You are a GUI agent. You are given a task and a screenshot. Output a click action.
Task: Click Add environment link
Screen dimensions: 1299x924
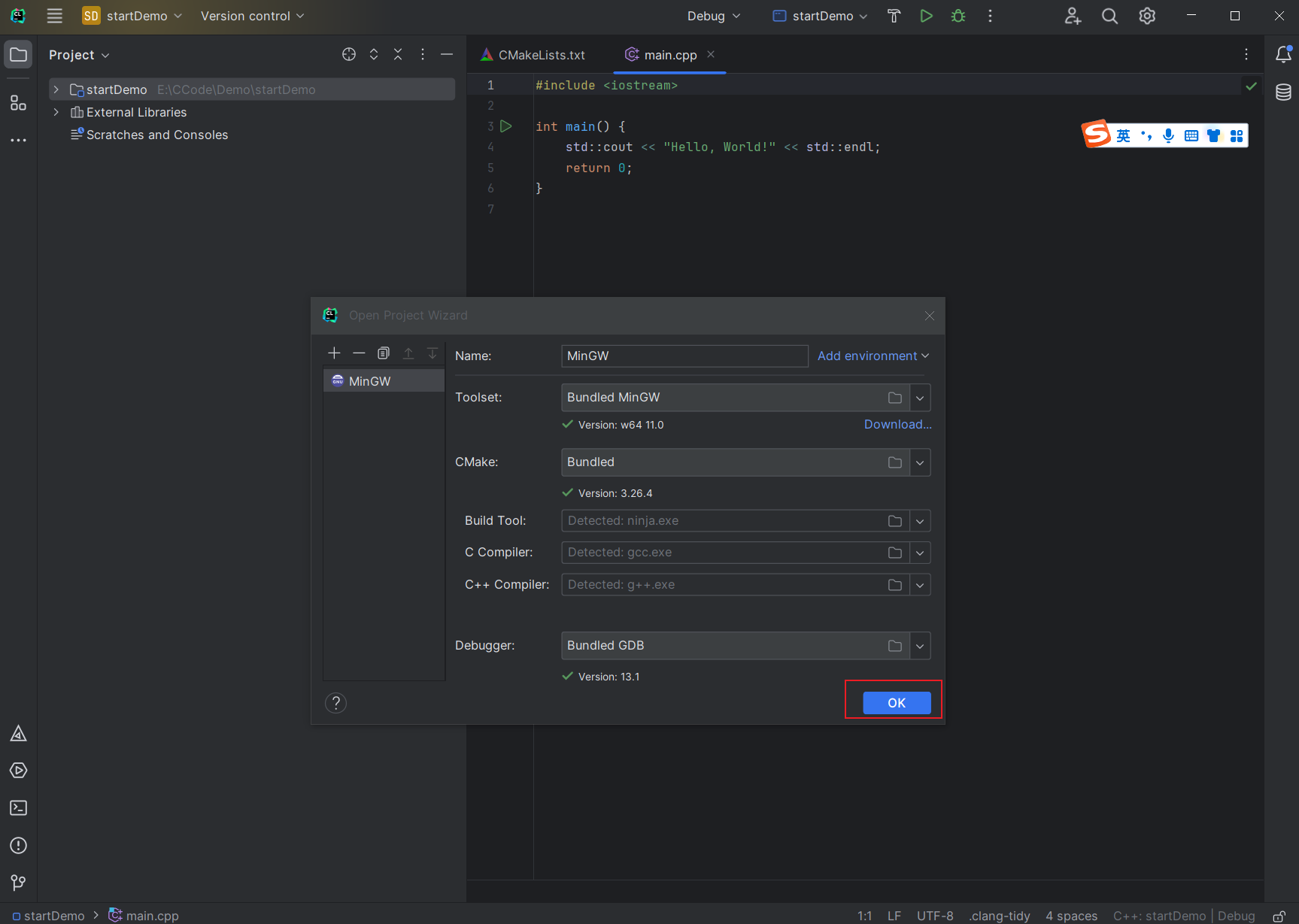(873, 356)
